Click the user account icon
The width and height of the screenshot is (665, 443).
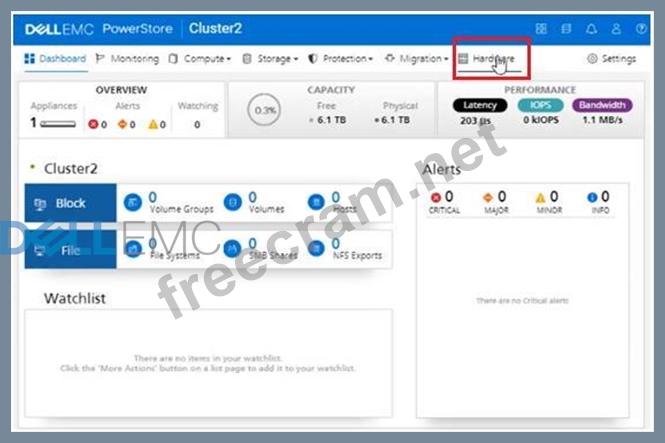pyautogui.click(x=617, y=29)
